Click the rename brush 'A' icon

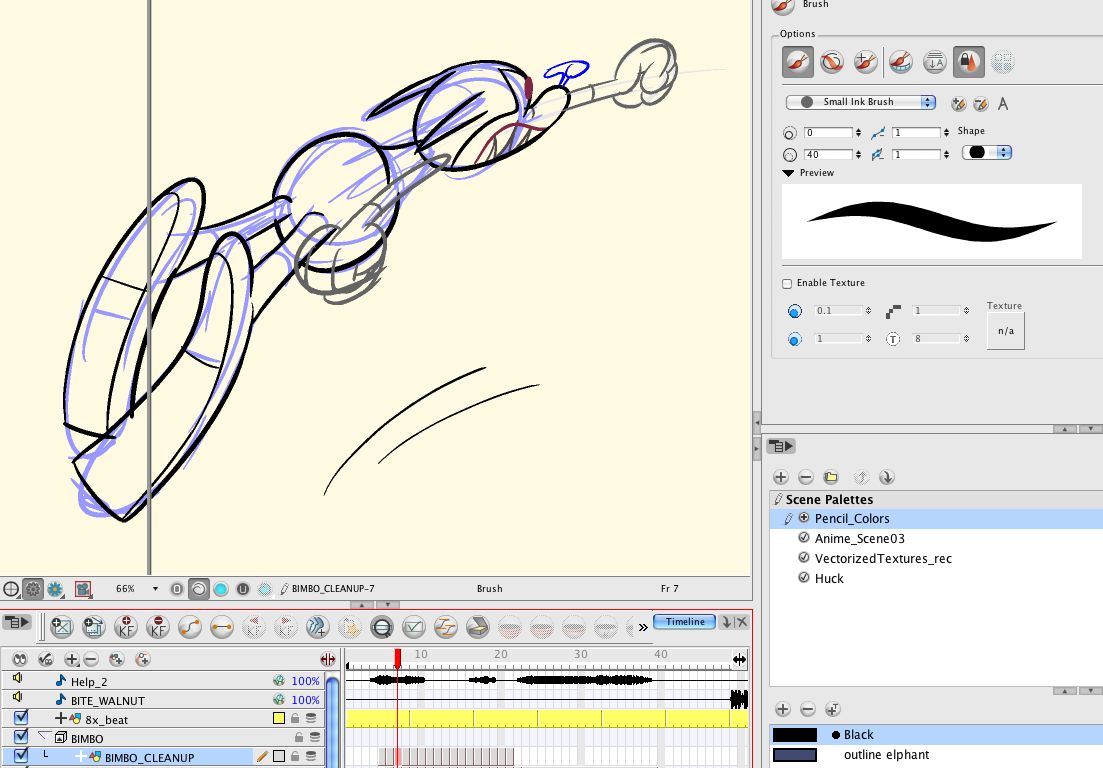click(1003, 104)
